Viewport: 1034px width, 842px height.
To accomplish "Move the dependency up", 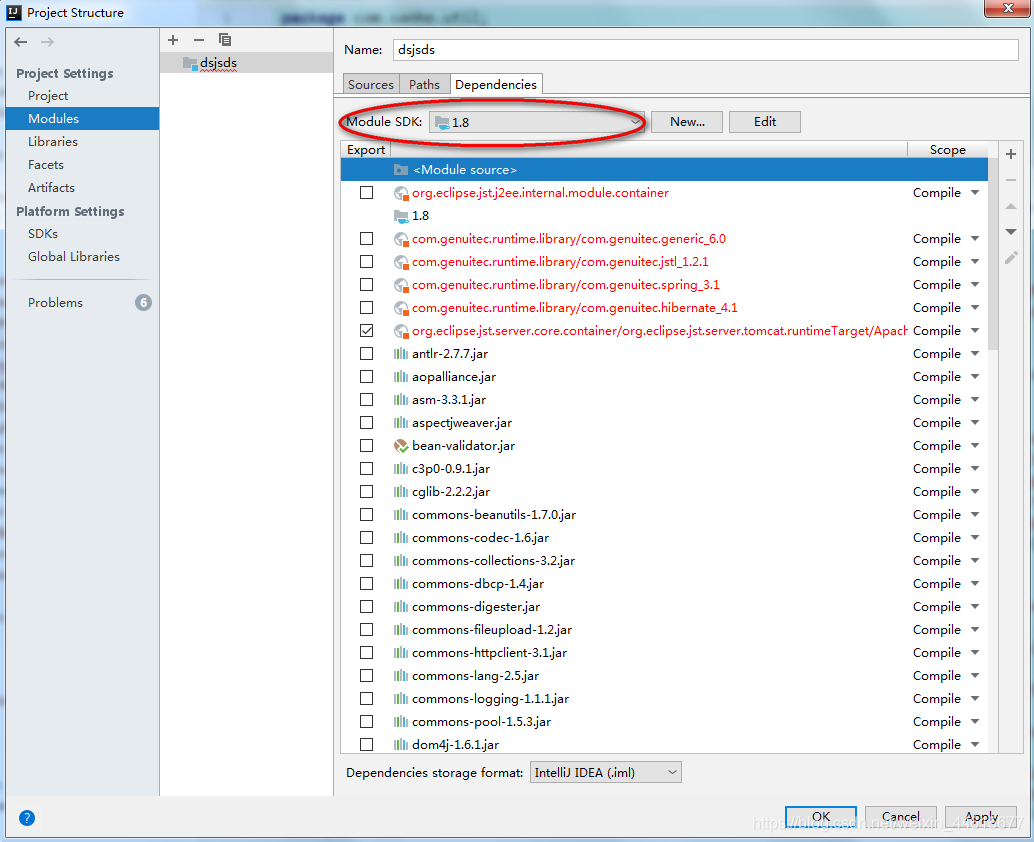I will [1010, 206].
